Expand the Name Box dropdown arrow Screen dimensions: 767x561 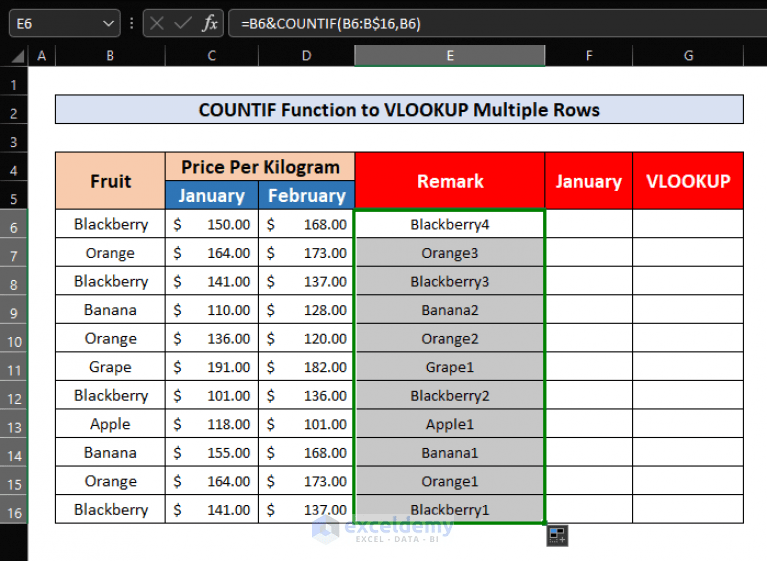pyautogui.click(x=108, y=23)
